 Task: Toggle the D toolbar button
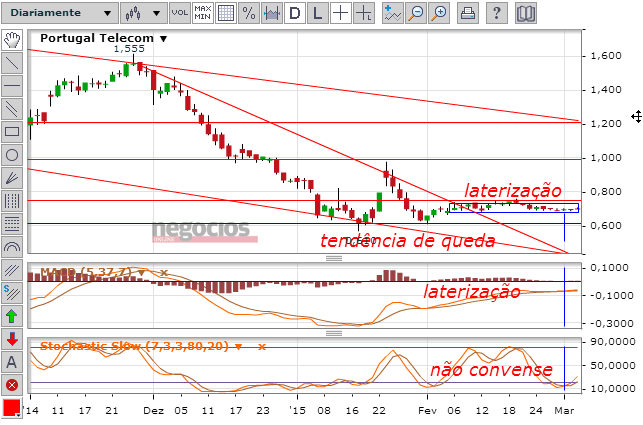pyautogui.click(x=294, y=13)
